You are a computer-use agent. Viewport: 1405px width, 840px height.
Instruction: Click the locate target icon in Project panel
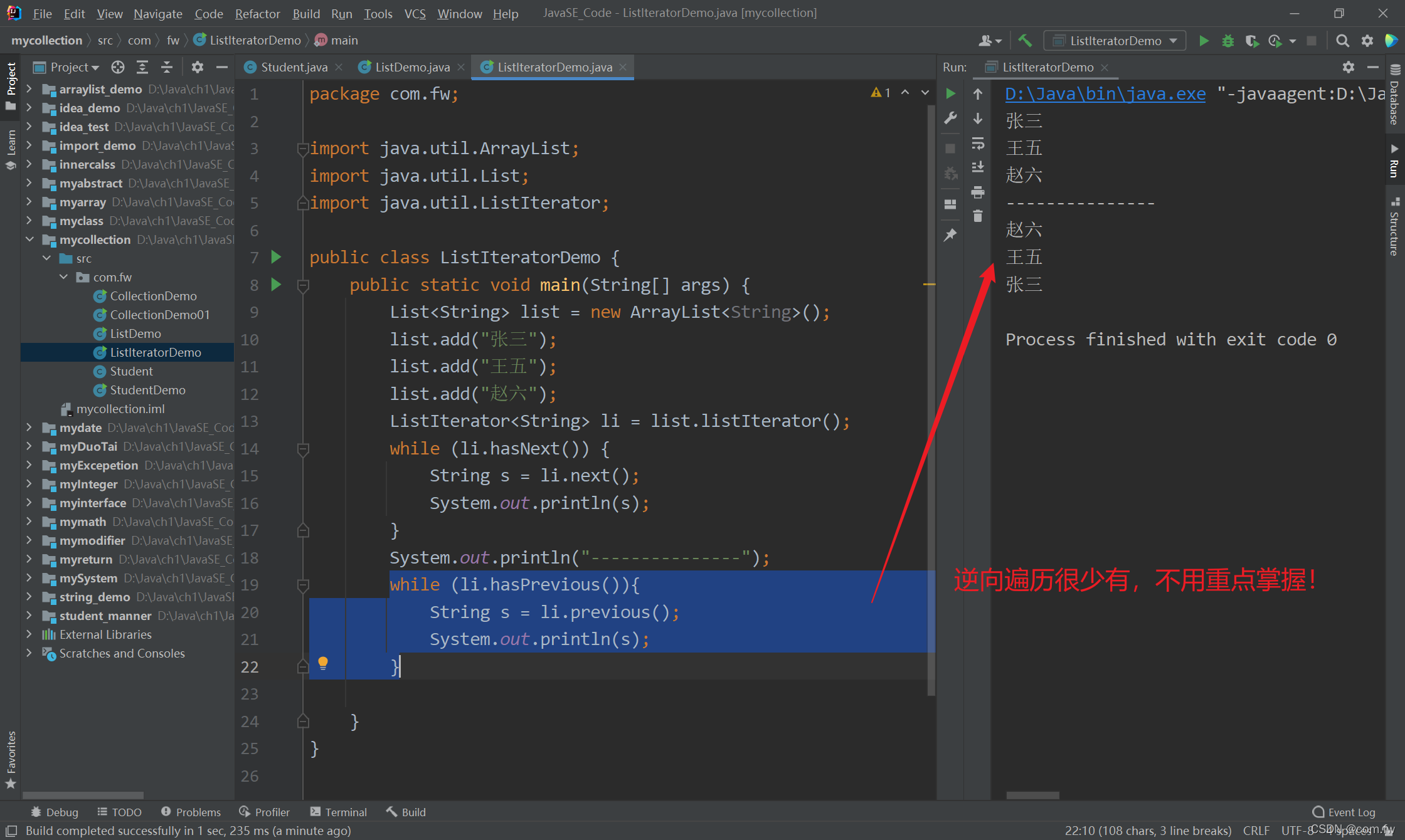118,67
